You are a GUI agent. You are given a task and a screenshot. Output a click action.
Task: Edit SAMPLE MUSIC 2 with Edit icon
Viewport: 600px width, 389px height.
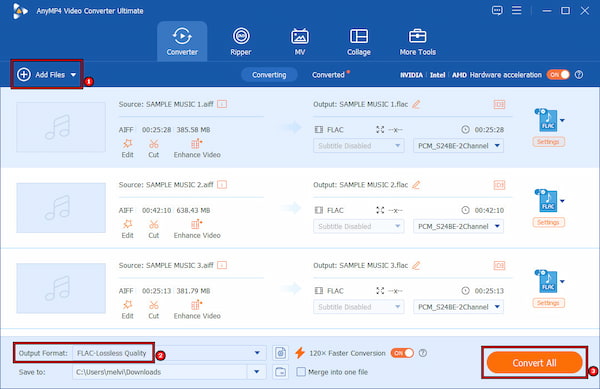tap(127, 229)
